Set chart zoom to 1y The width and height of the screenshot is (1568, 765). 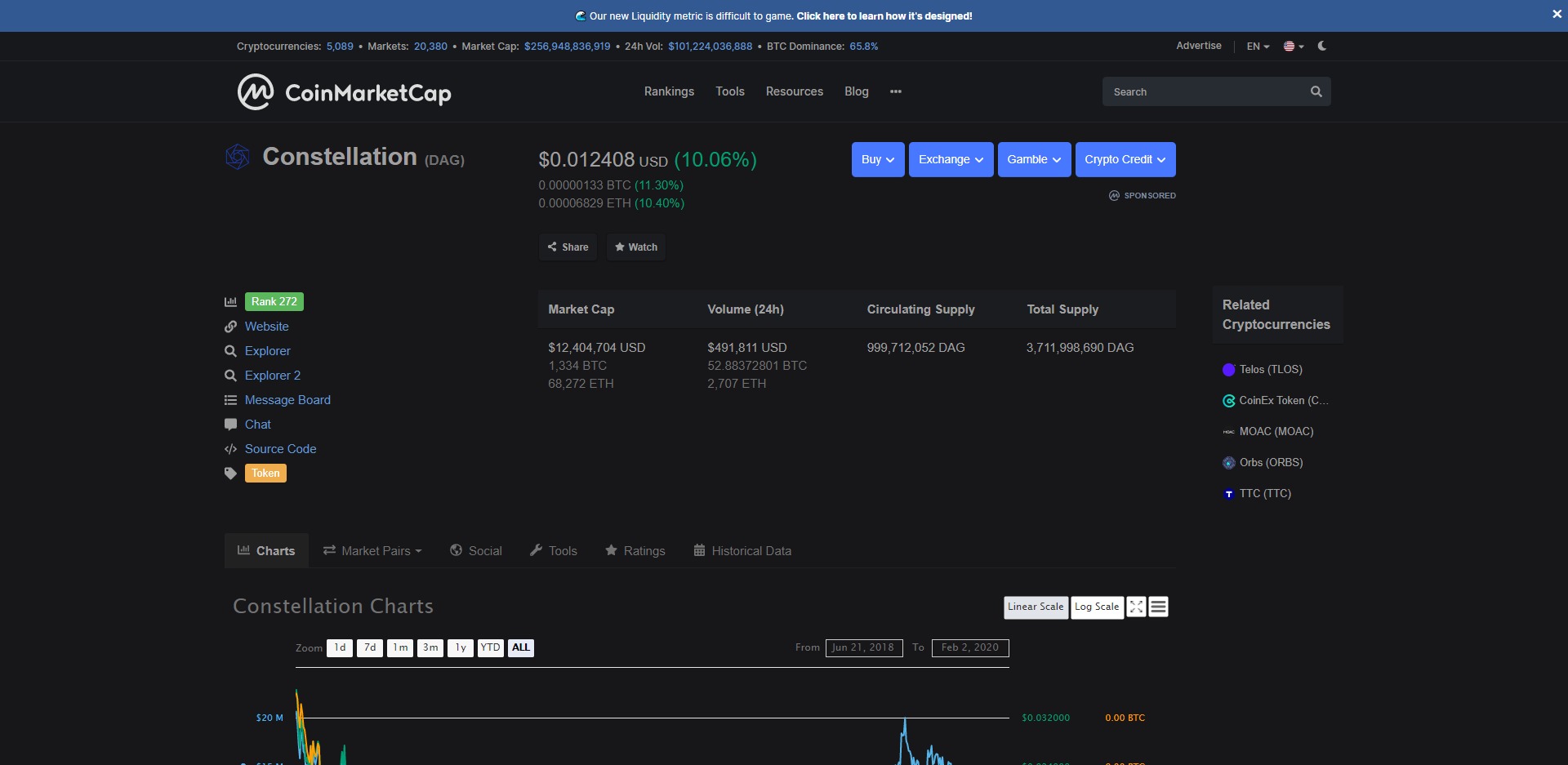[x=461, y=647]
